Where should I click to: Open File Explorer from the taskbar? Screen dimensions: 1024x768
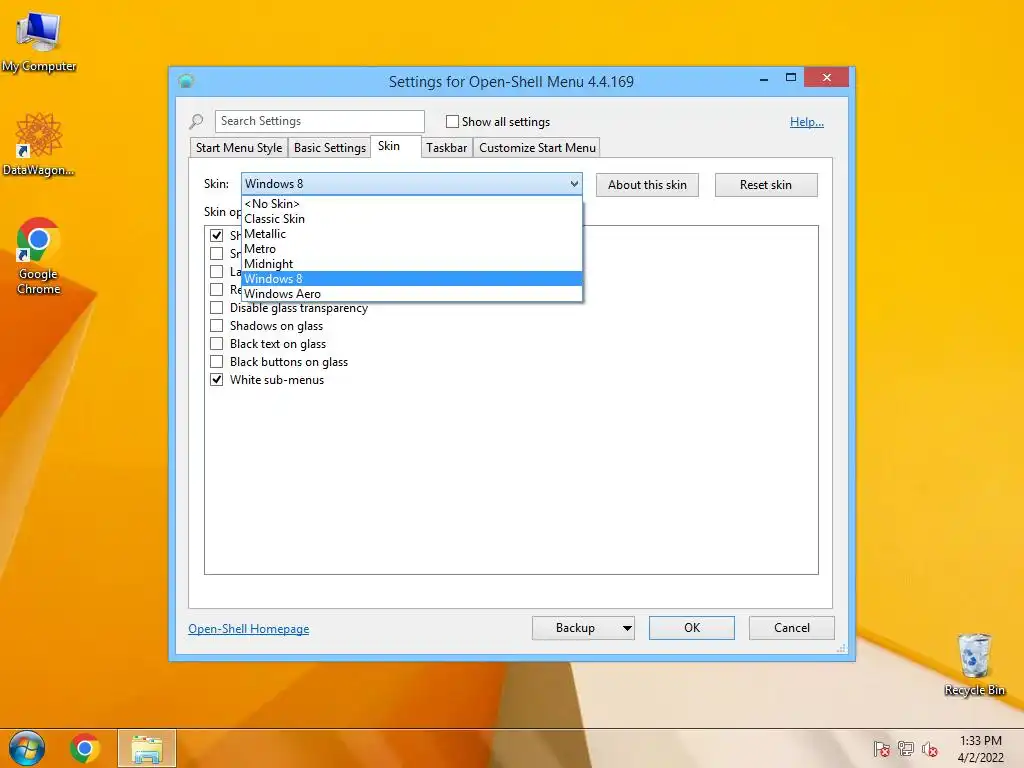tap(147, 748)
